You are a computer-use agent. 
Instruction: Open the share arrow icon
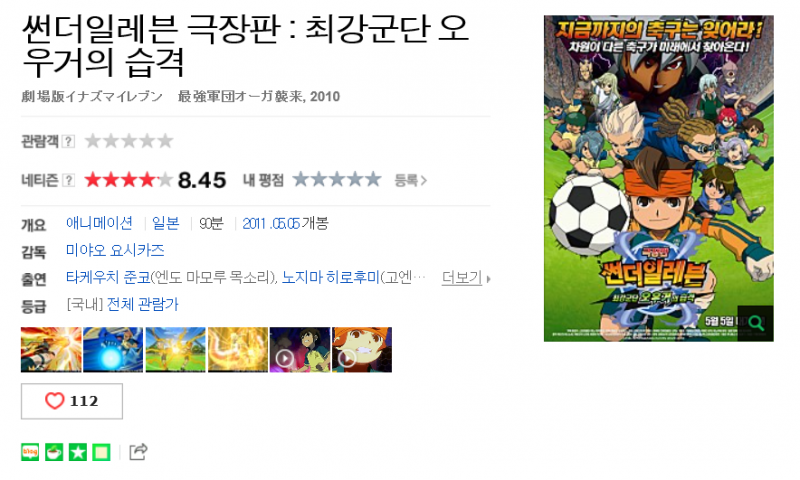point(138,451)
